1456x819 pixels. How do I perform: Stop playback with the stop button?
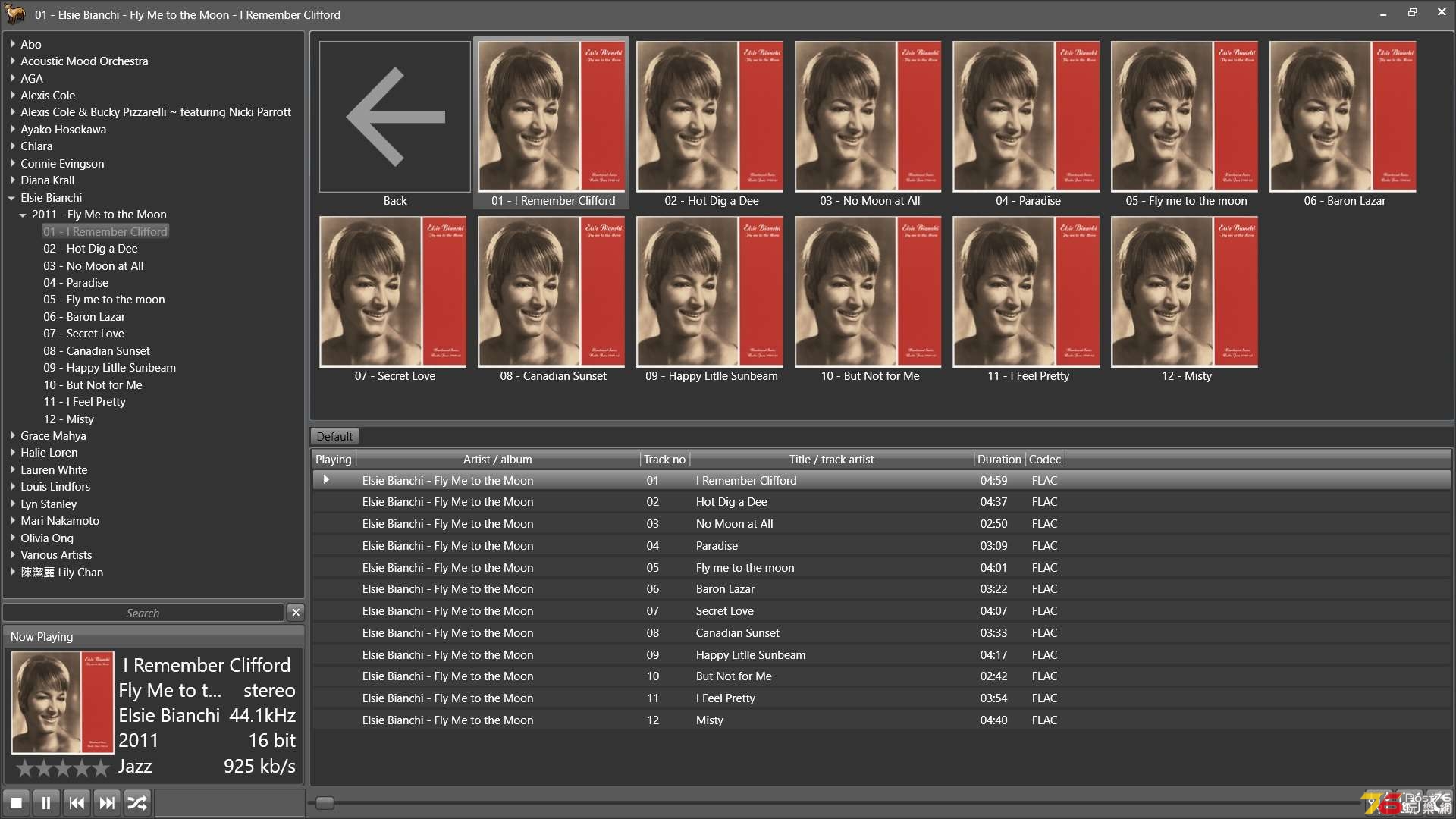16,802
